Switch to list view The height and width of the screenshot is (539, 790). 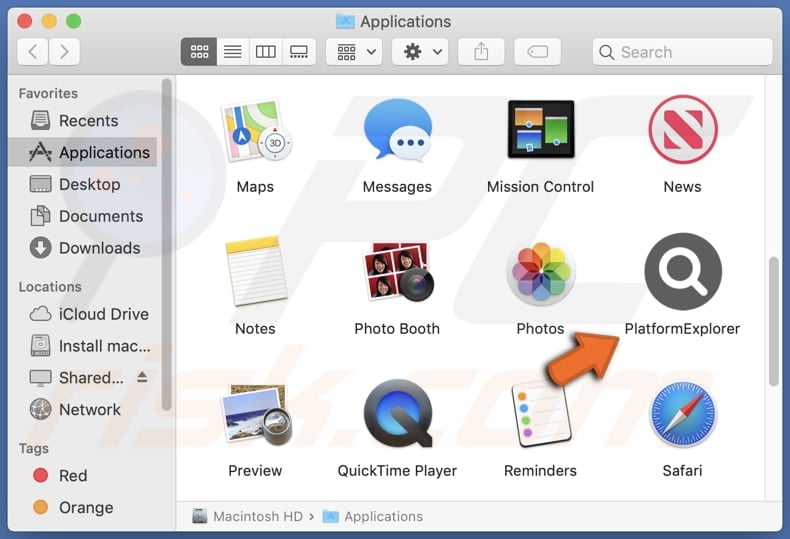click(x=232, y=51)
